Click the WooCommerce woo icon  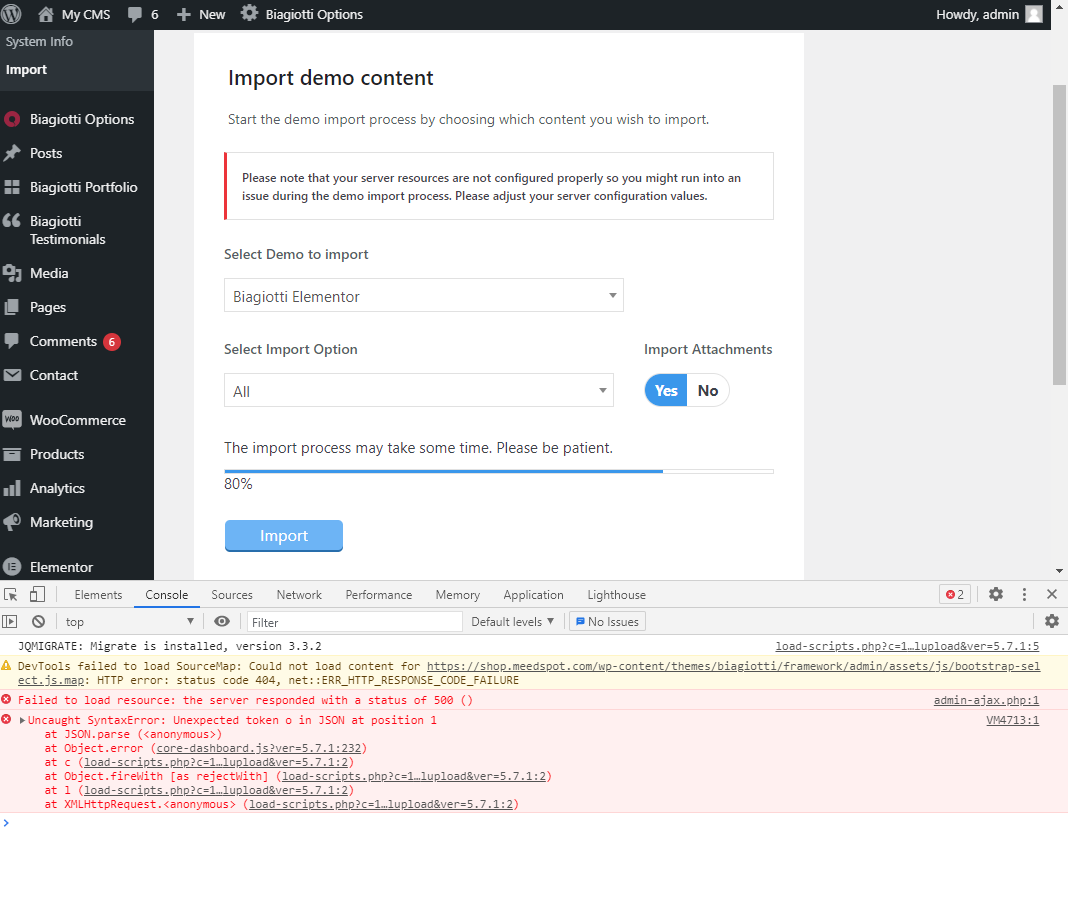12,419
